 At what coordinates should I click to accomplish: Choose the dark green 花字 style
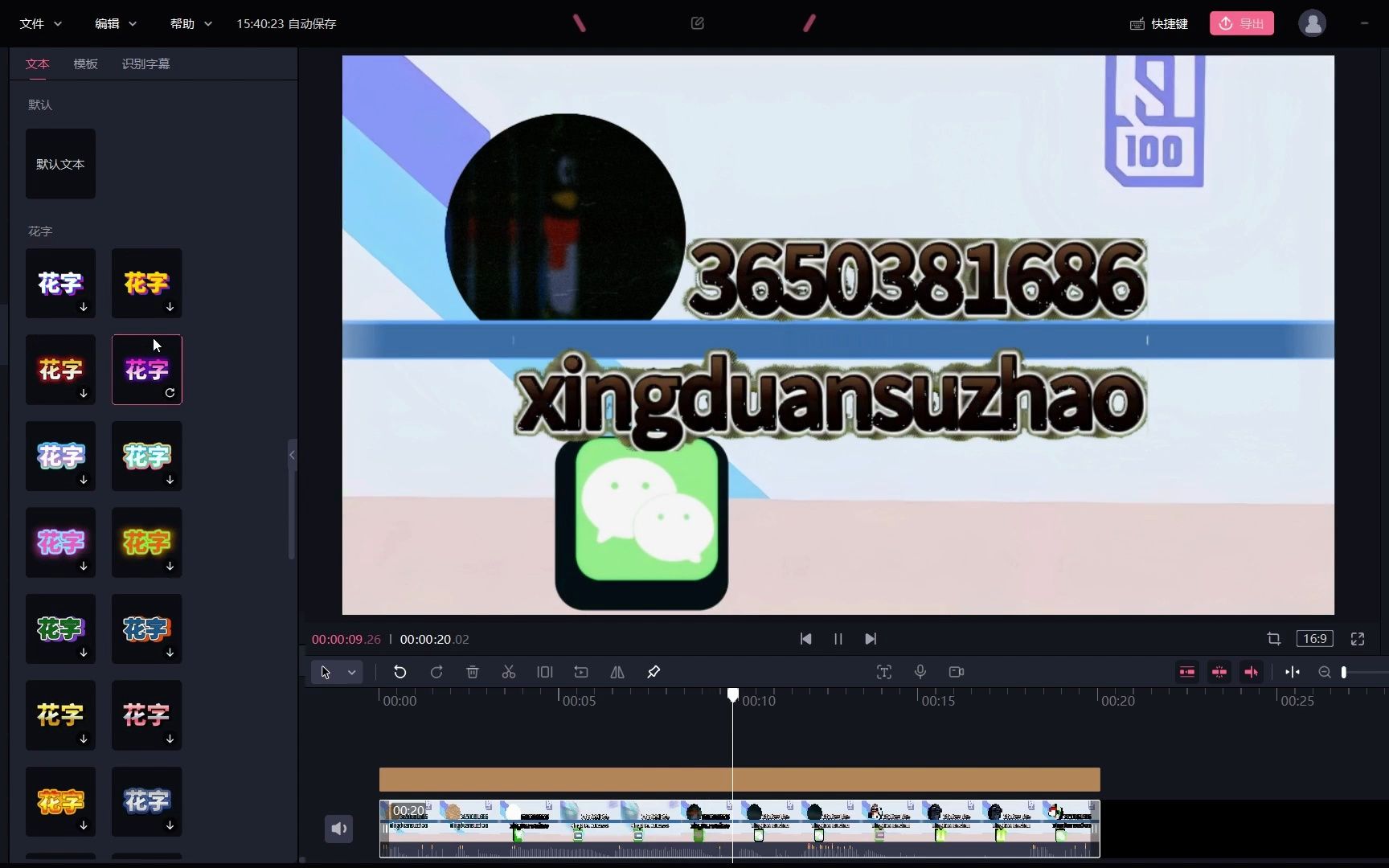[60, 628]
